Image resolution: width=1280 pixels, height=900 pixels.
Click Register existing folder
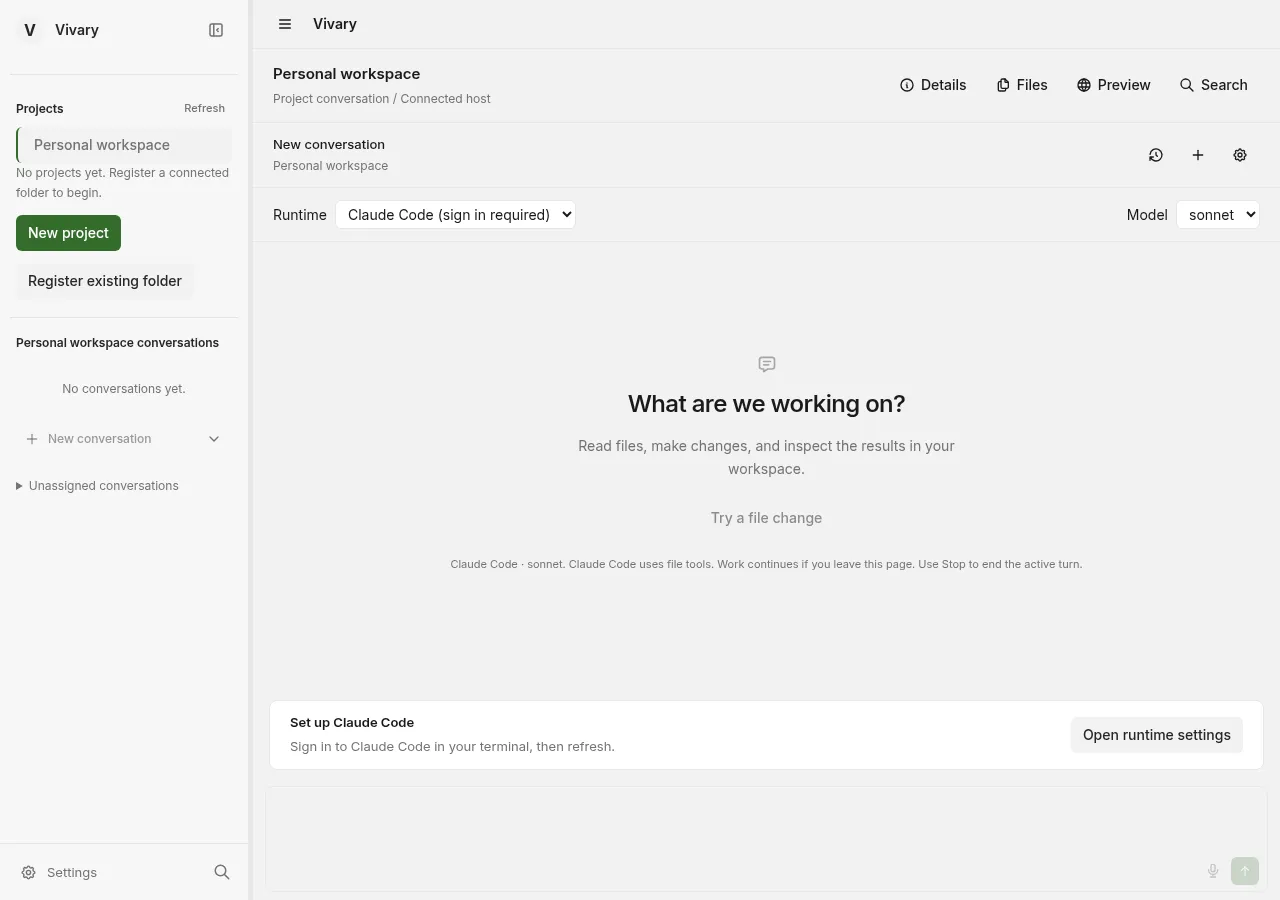(x=105, y=281)
